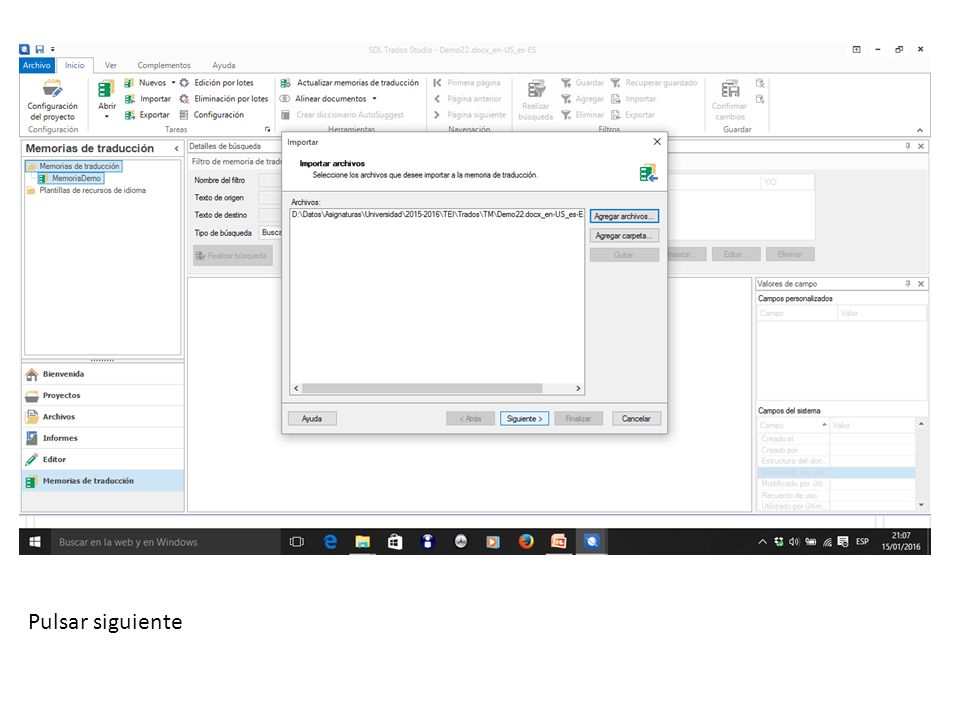
Task: Click Nombre del filtro input field
Action: (x=270, y=180)
